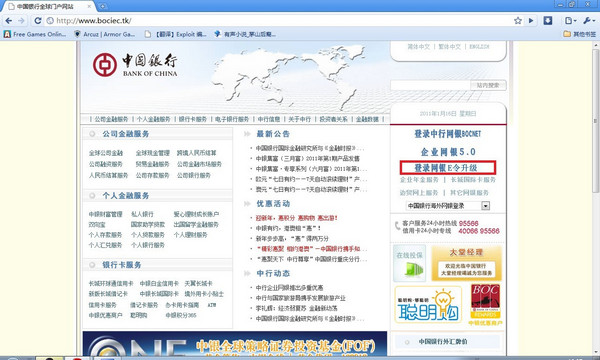The width and height of the screenshot is (600, 360).
Task: Click the 登录中行网银BOCNET login link
Action: tap(448, 134)
